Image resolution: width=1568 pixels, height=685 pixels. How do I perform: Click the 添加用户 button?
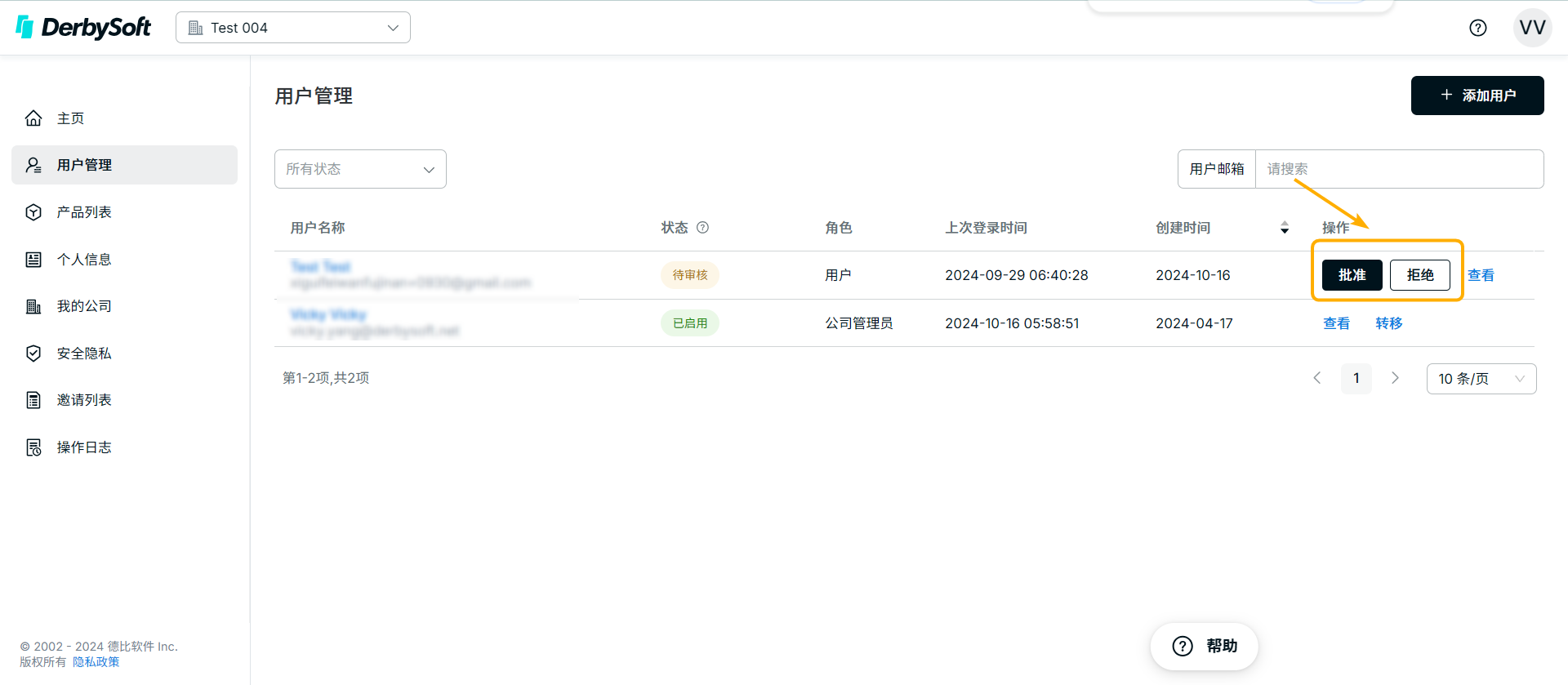(1477, 96)
